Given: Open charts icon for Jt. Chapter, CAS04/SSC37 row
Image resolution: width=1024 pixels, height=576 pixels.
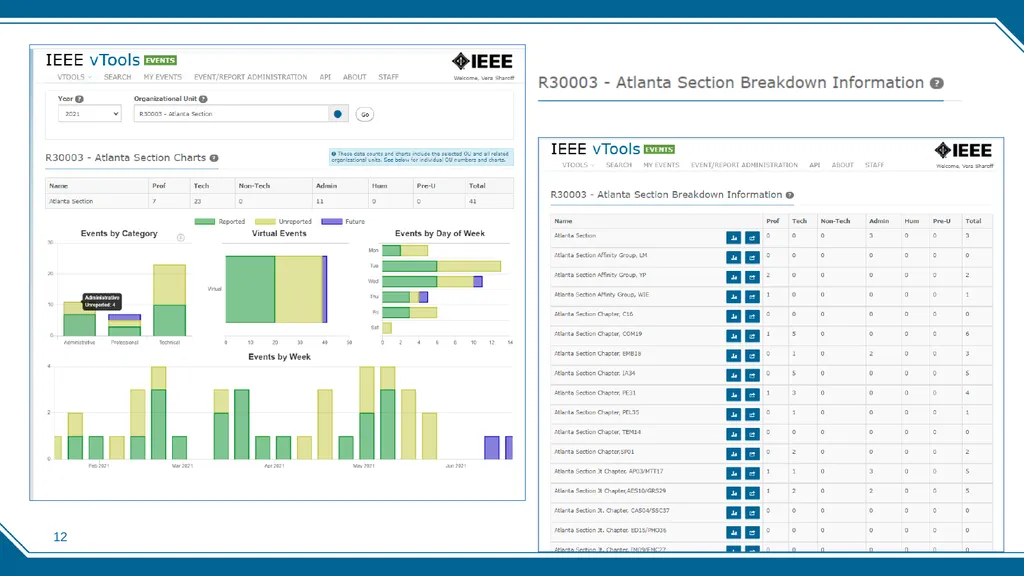Looking at the screenshot, I should tap(733, 512).
